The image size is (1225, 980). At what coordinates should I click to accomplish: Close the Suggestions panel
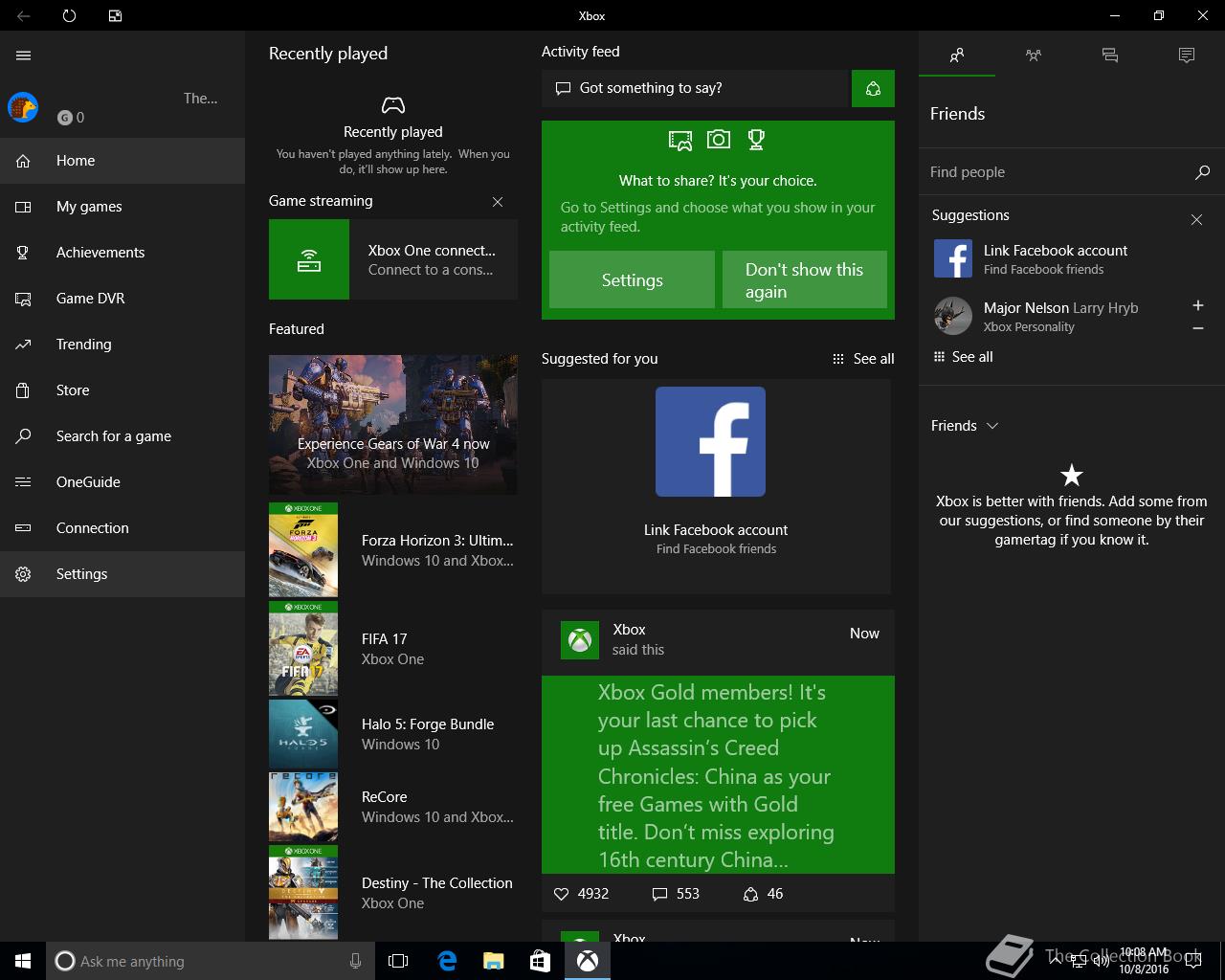click(1196, 219)
